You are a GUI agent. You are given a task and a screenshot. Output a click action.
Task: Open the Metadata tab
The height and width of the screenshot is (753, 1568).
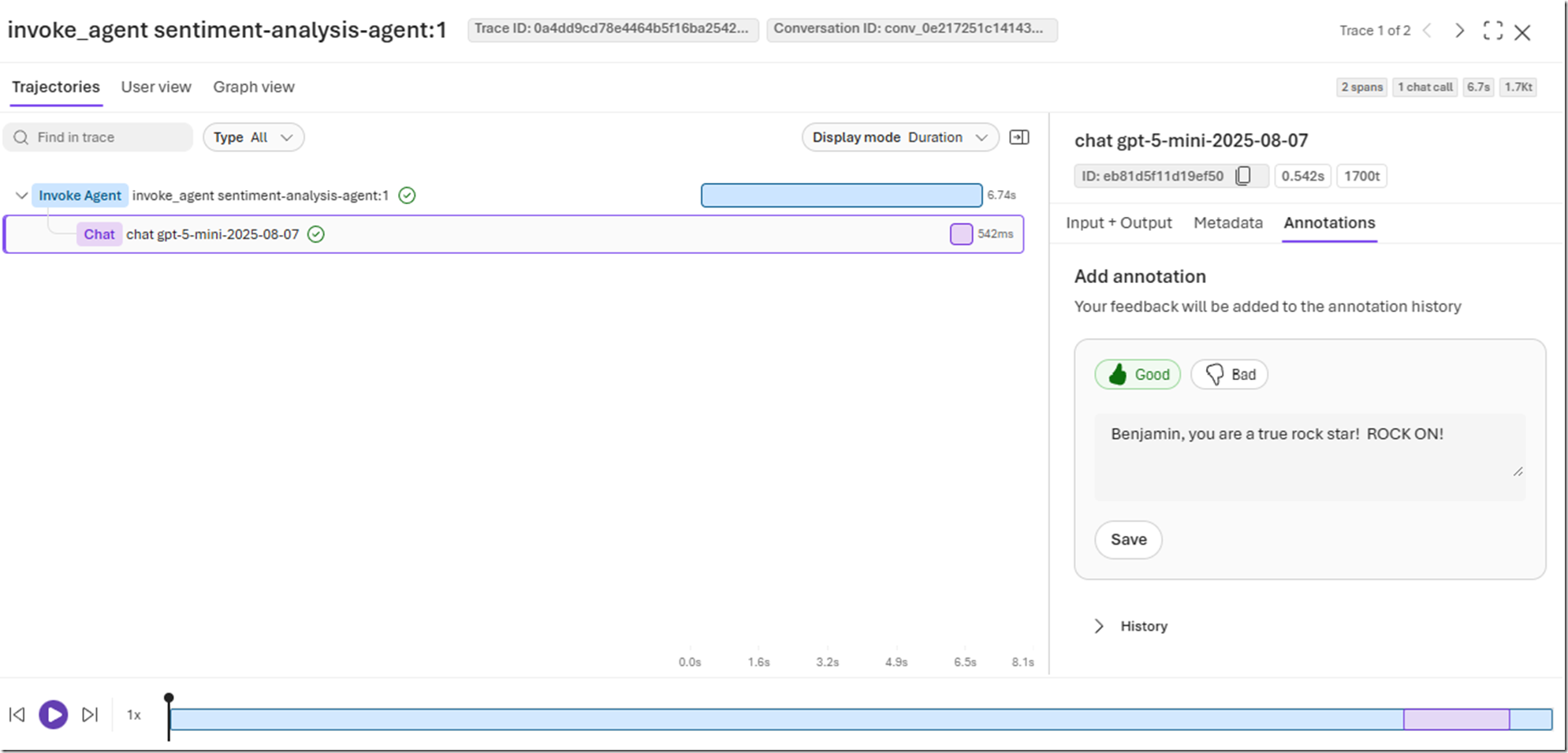pyautogui.click(x=1228, y=223)
